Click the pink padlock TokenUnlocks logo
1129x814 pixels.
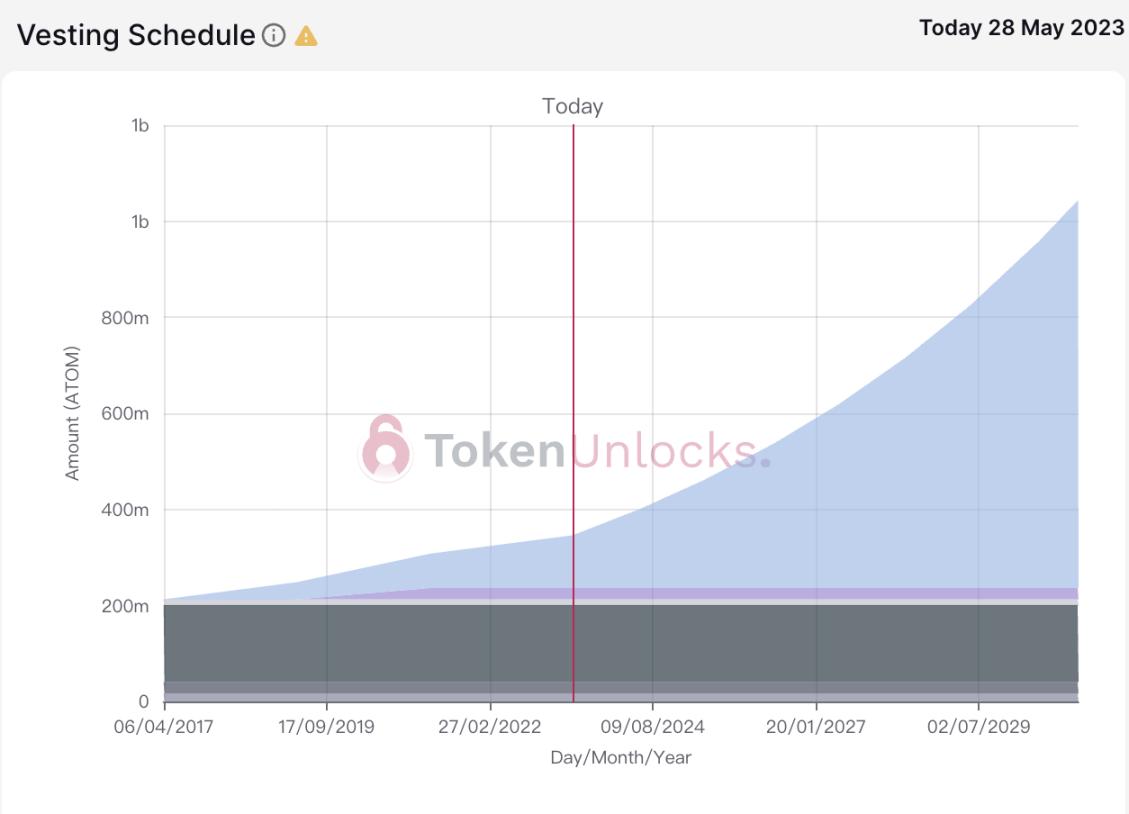pos(385,449)
